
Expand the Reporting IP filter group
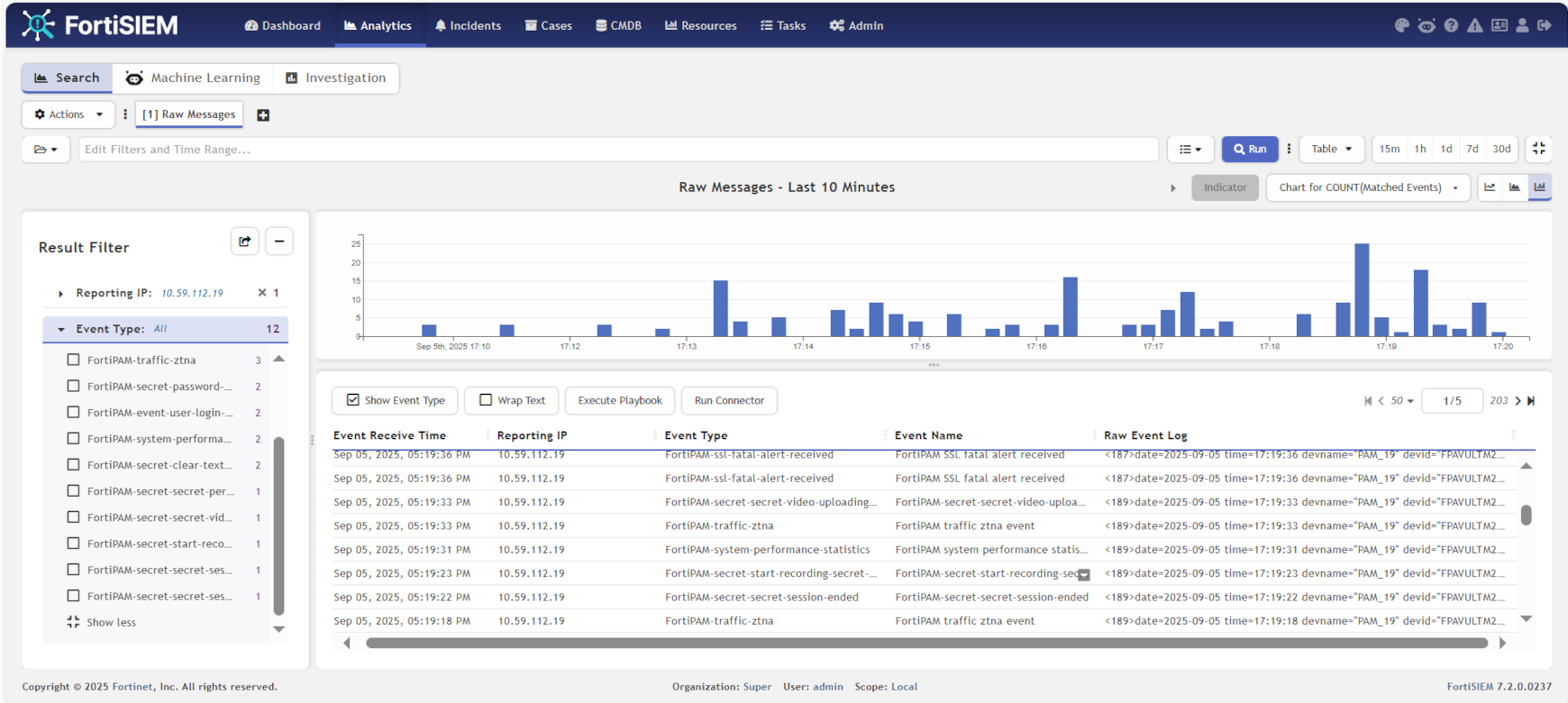click(x=60, y=294)
